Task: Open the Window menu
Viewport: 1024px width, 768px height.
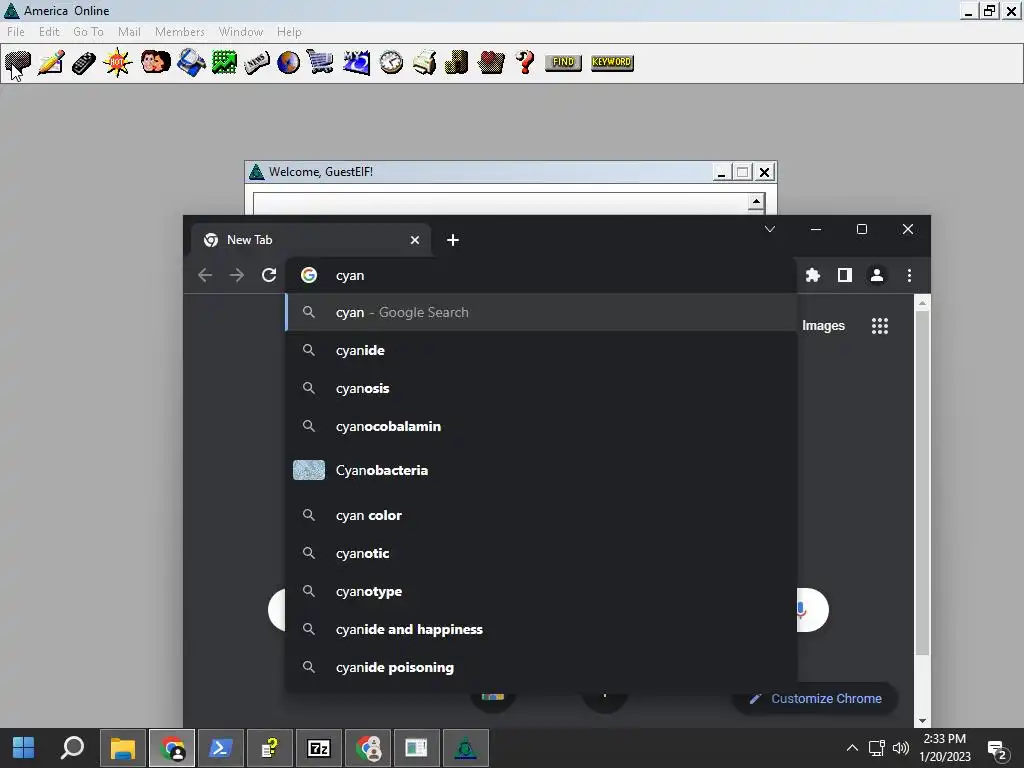Action: [241, 32]
